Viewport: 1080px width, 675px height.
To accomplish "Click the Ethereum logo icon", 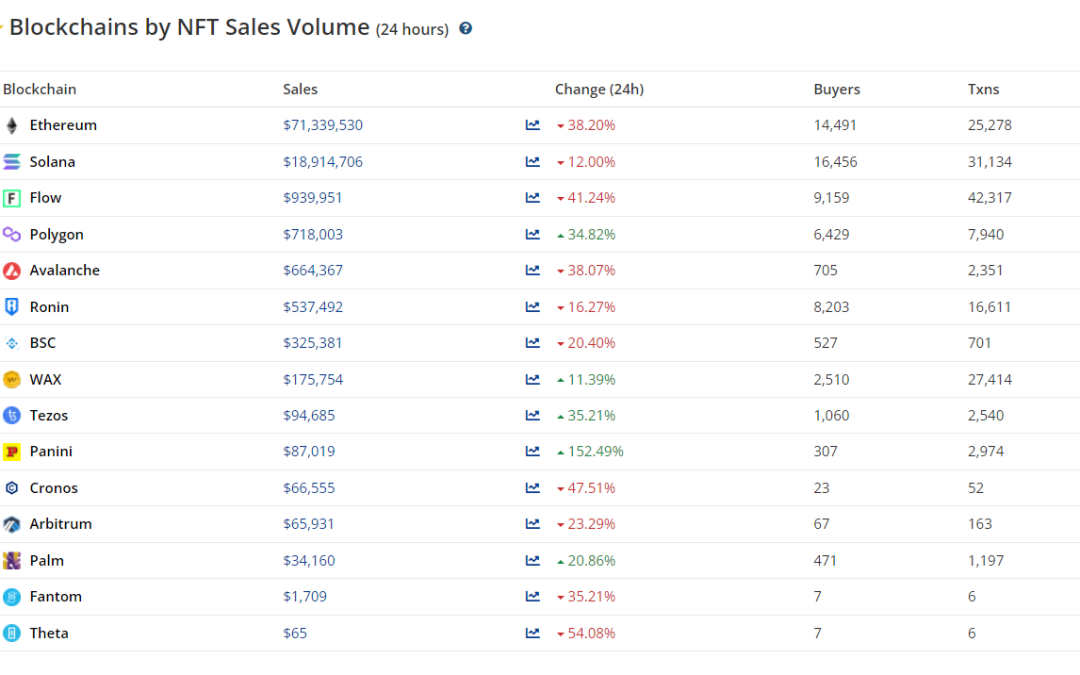I will (12, 125).
